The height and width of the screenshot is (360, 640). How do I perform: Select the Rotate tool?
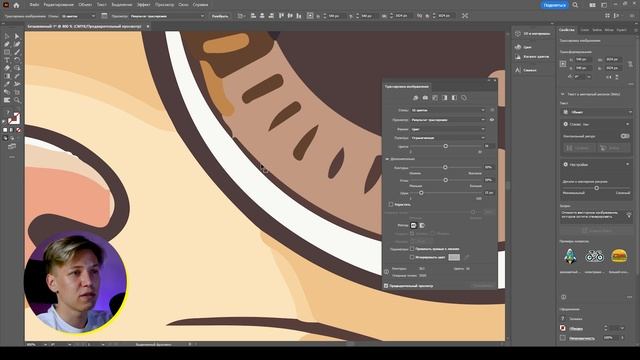(17, 60)
